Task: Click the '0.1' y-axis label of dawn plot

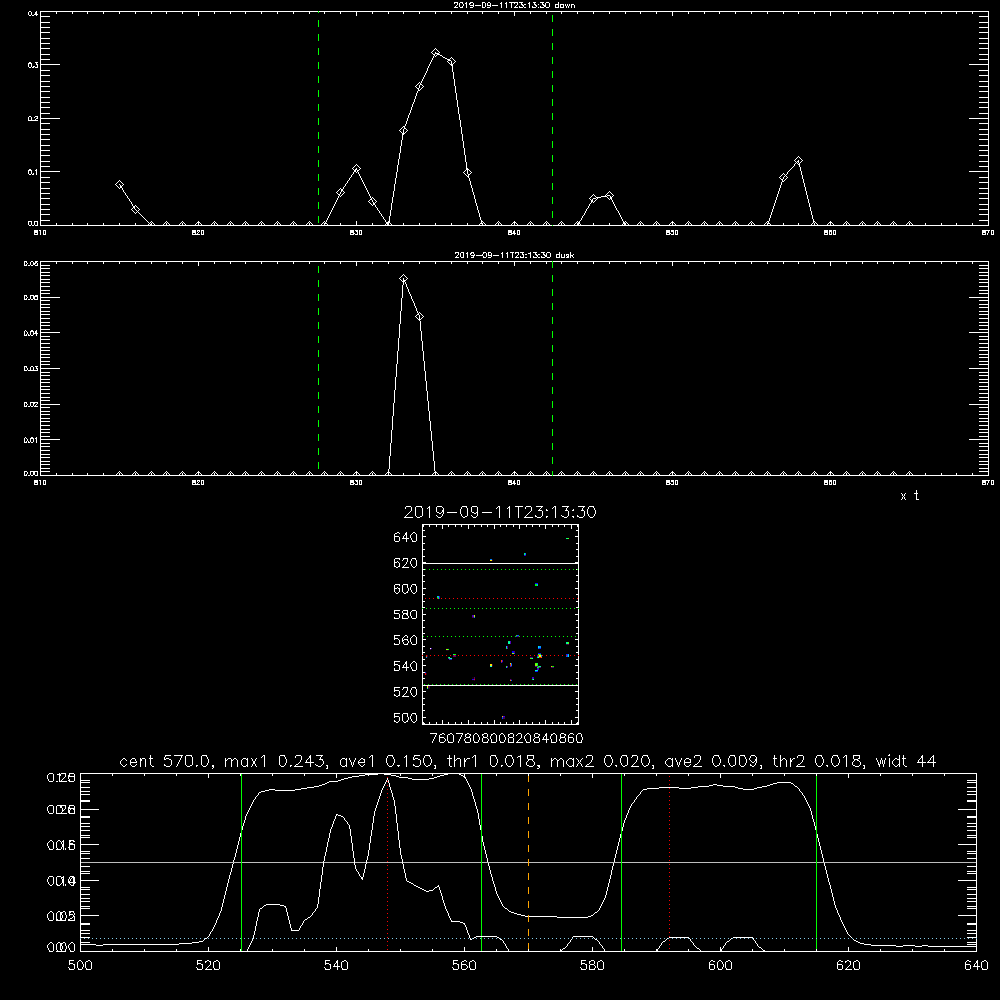Action: click(x=33, y=172)
